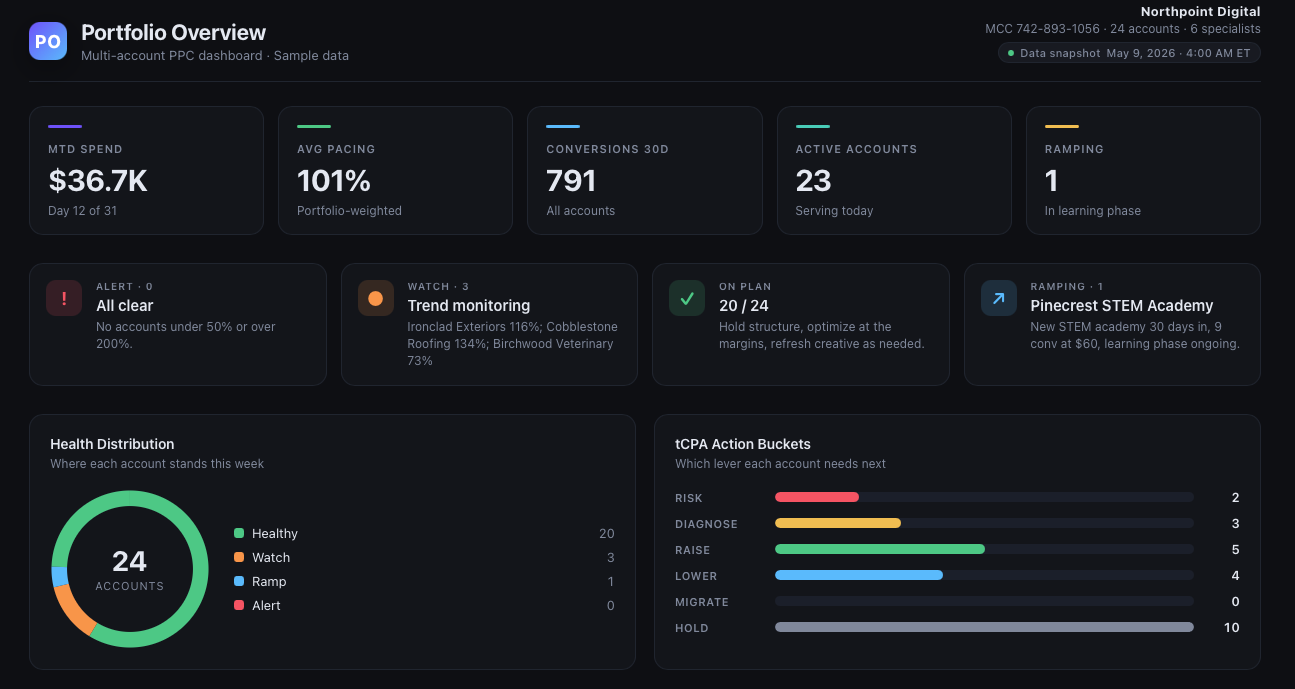The width and height of the screenshot is (1295, 689).
Task: Click the HOLD count of 10
Action: (1232, 628)
